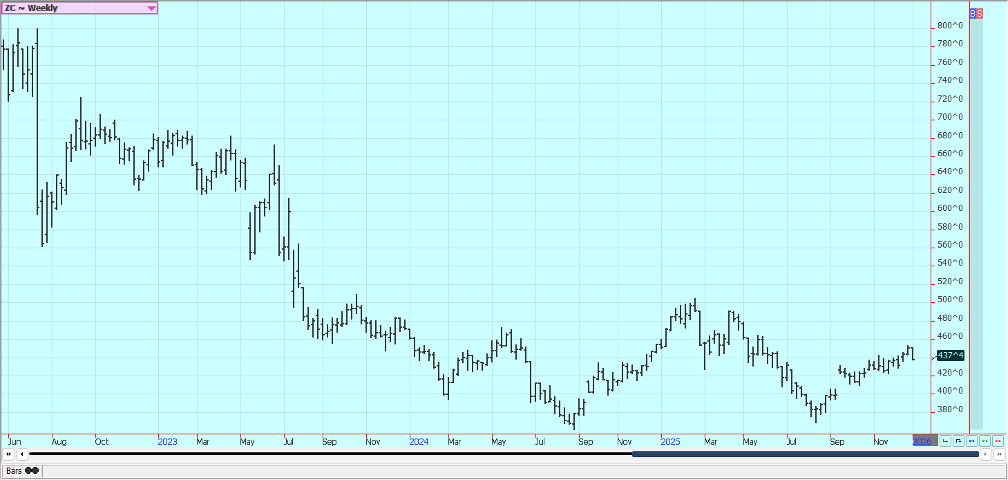1008x480 pixels.
Task: Click the 2024 label on time axis
Action: [x=419, y=440]
